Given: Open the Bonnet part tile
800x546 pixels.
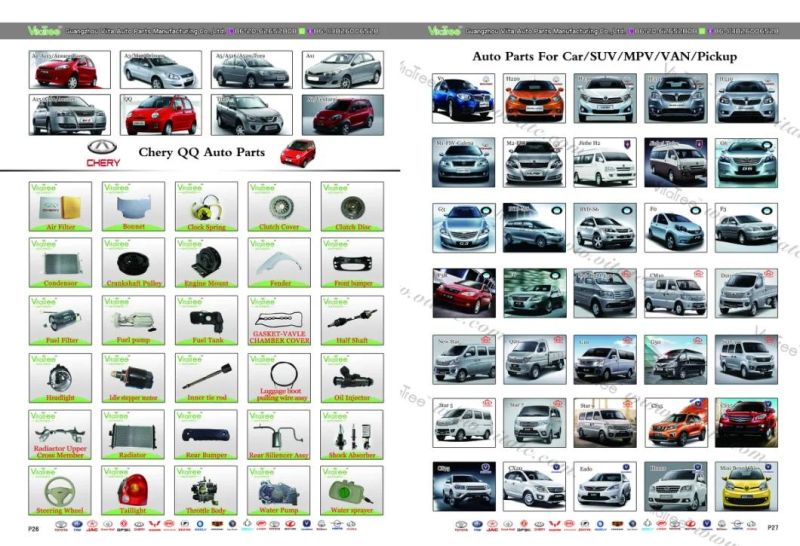Looking at the screenshot, I should (133, 206).
